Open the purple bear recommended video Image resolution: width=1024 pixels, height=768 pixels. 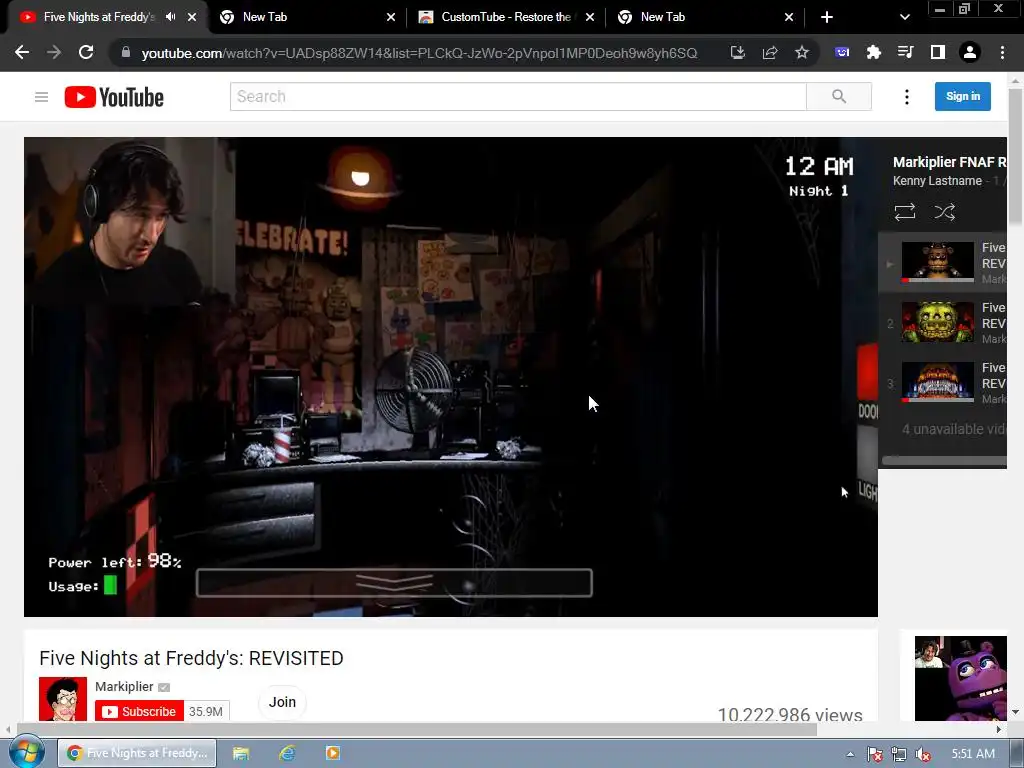[x=960, y=679]
